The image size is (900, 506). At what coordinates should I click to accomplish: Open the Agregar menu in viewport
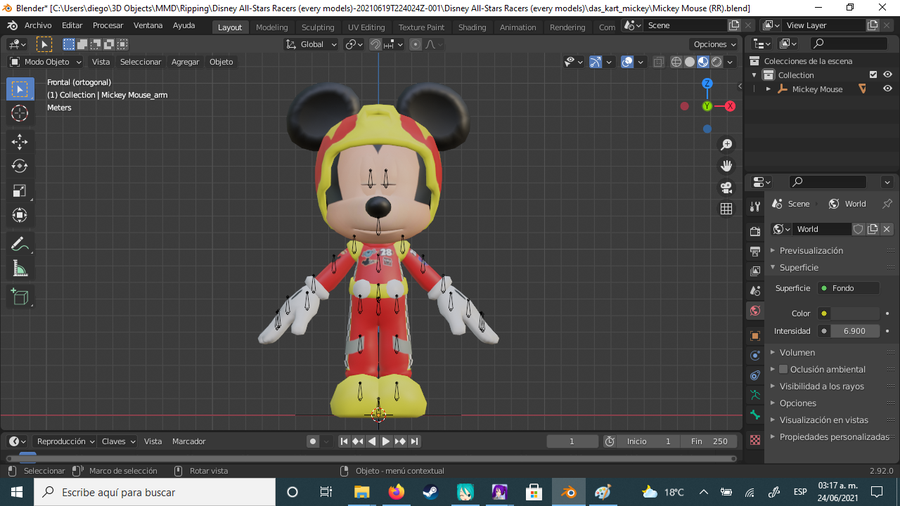point(185,62)
